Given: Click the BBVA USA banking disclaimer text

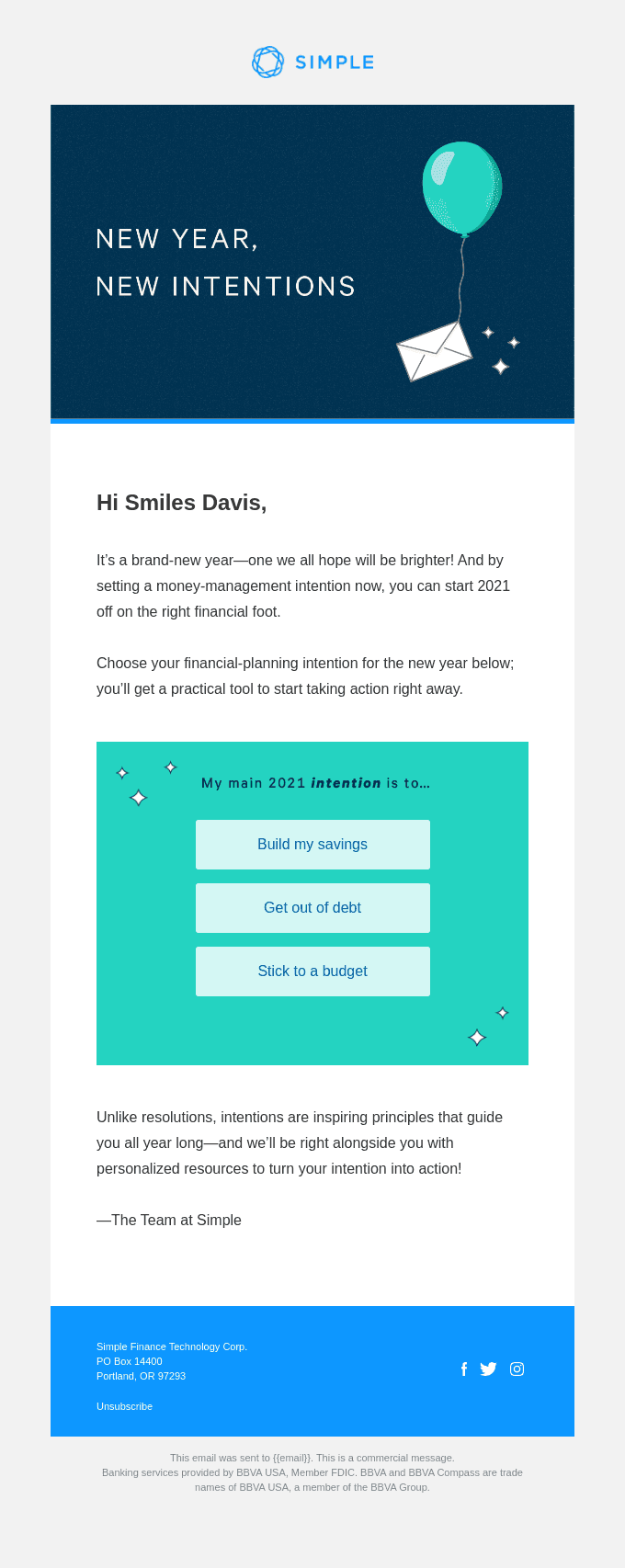Looking at the screenshot, I should (312, 1480).
